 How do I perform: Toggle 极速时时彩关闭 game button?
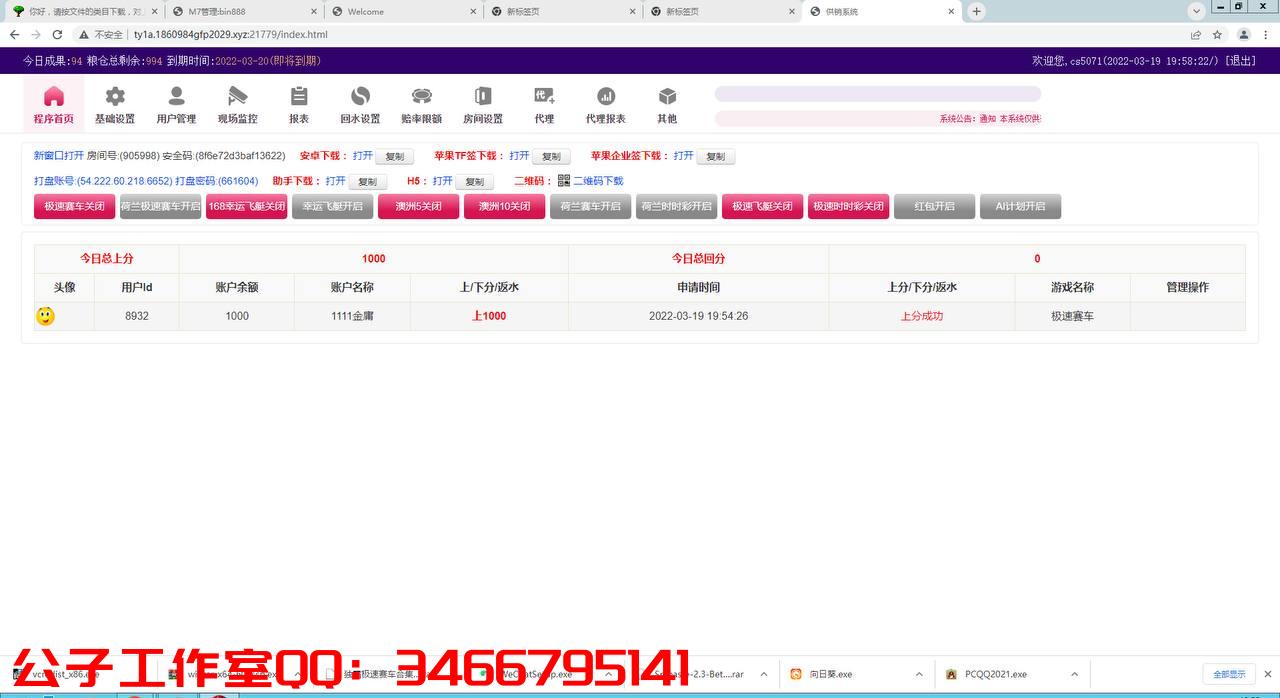848,206
